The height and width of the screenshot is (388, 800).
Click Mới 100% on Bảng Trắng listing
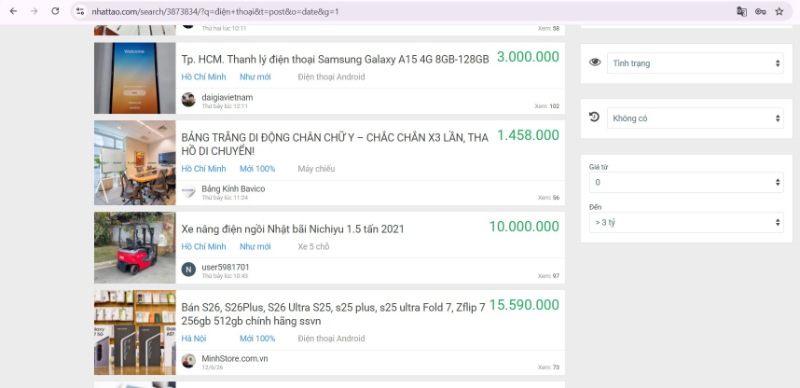click(x=257, y=169)
